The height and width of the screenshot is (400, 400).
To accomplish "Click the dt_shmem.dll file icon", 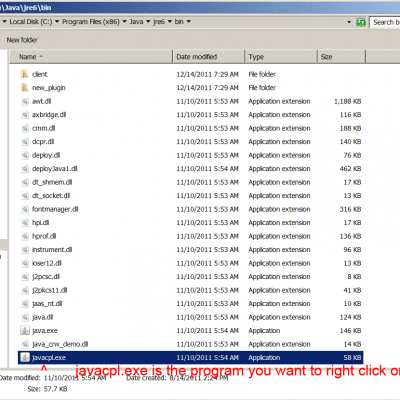I will 25,182.
